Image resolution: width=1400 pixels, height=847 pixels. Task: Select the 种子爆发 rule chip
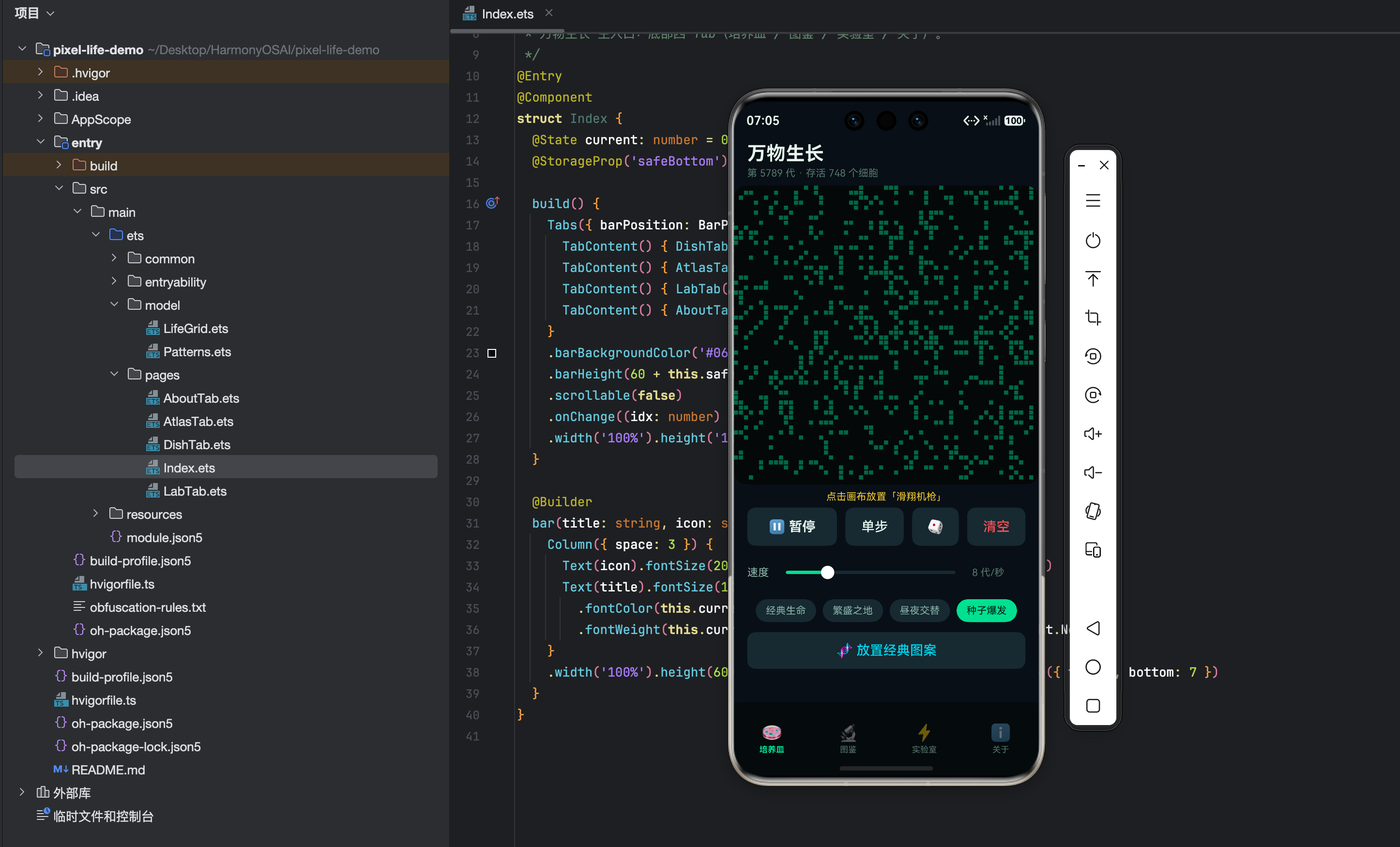tap(987, 611)
